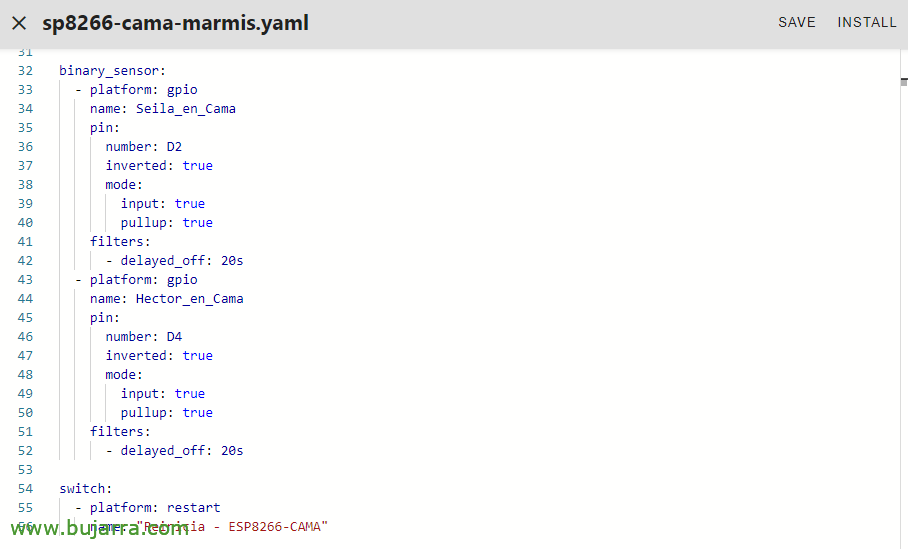Click pullup true on line 40

(167, 223)
